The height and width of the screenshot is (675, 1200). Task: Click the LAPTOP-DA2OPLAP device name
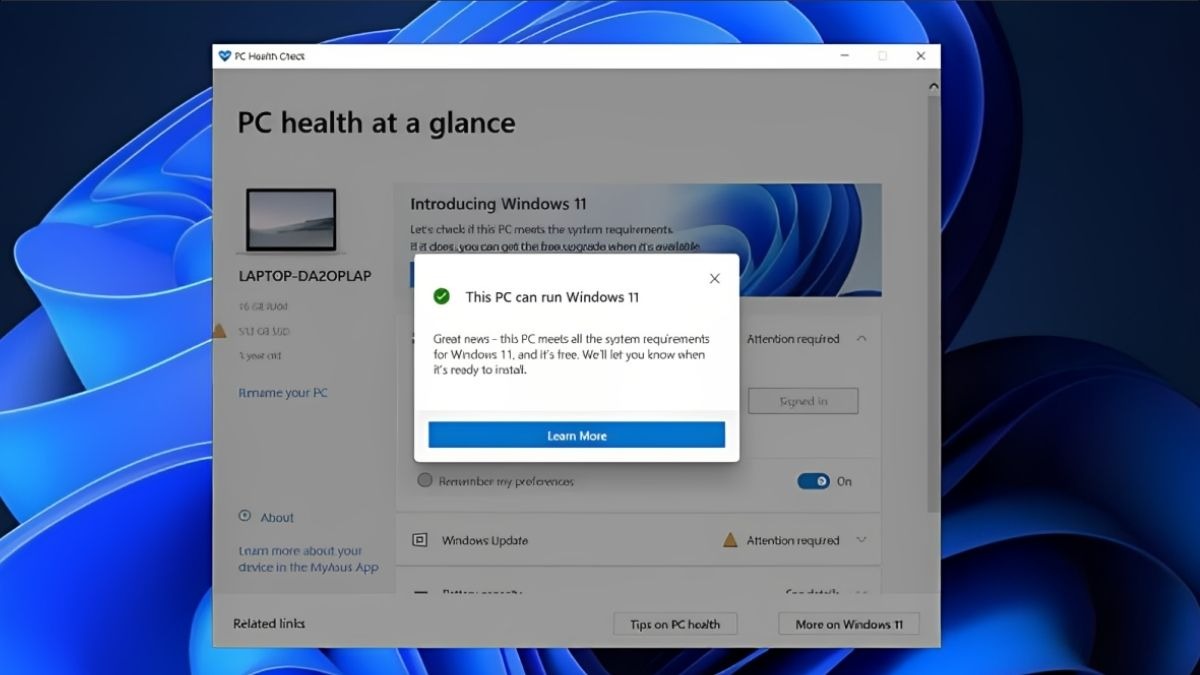click(305, 276)
